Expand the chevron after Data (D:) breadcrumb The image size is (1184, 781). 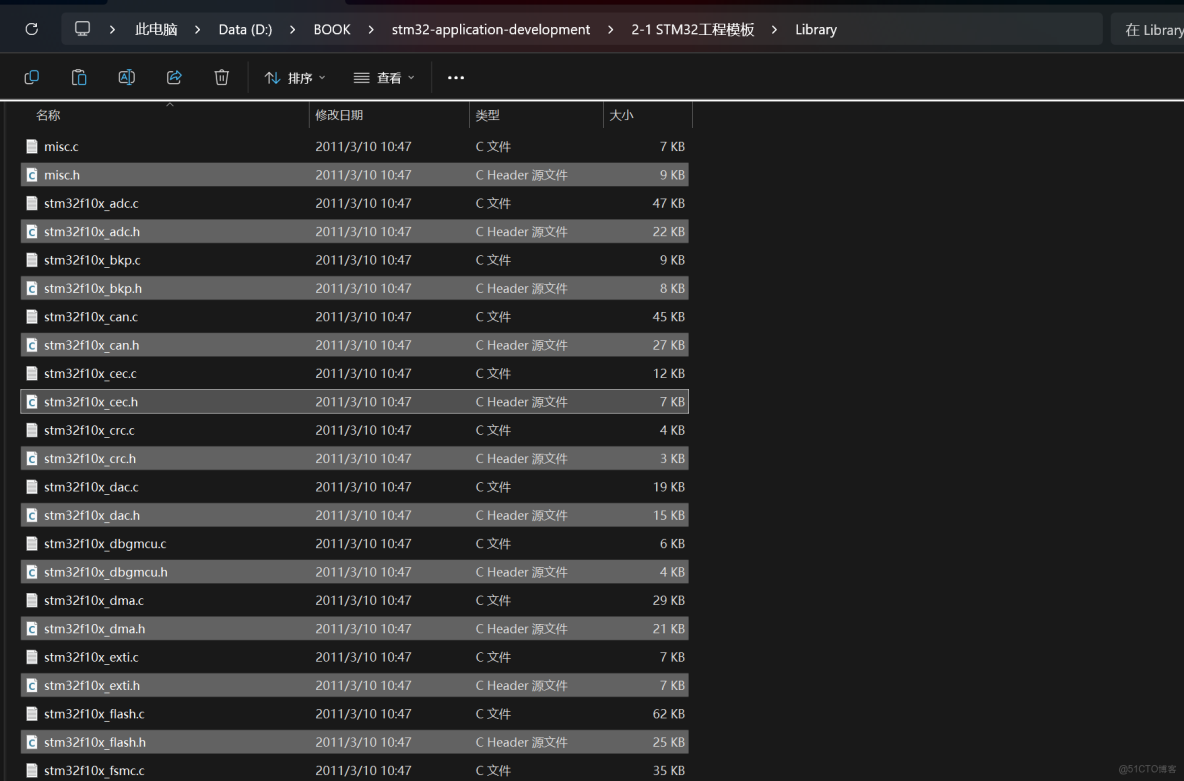292,29
